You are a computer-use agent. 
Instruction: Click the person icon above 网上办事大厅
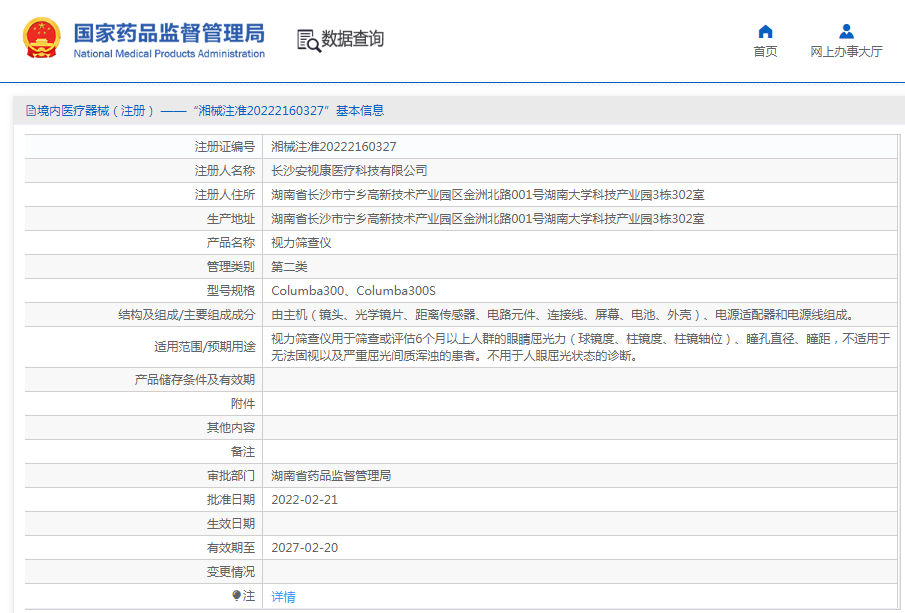[x=846, y=31]
